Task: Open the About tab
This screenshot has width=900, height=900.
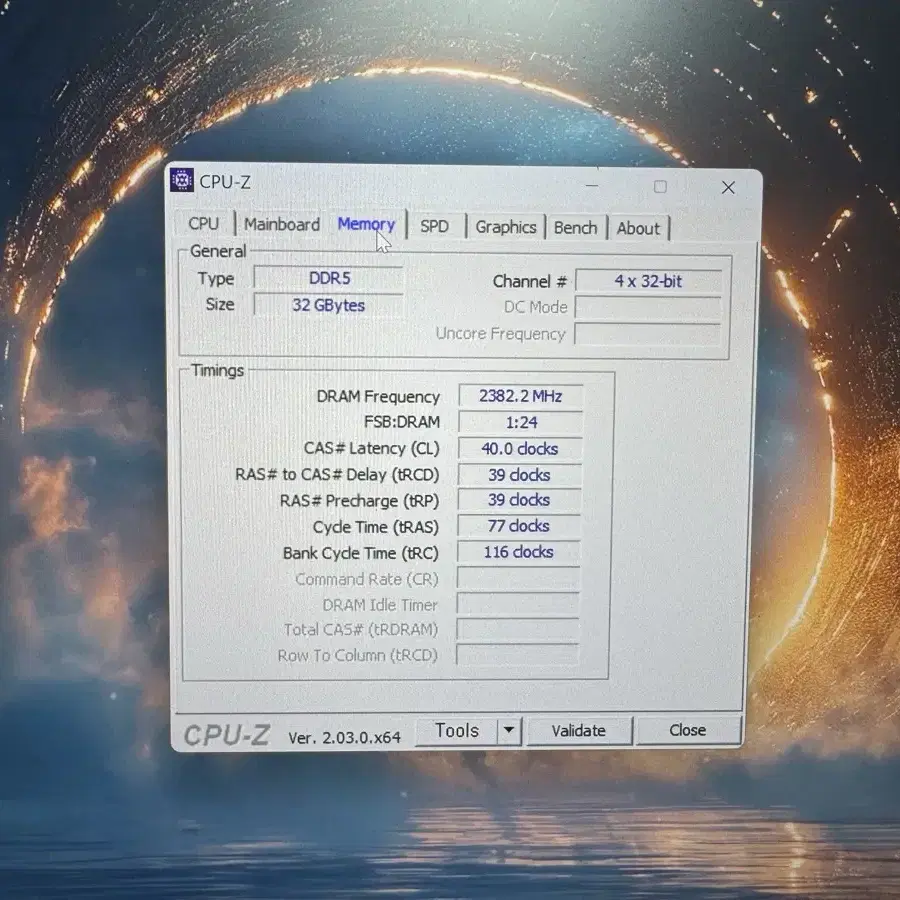Action: [638, 228]
